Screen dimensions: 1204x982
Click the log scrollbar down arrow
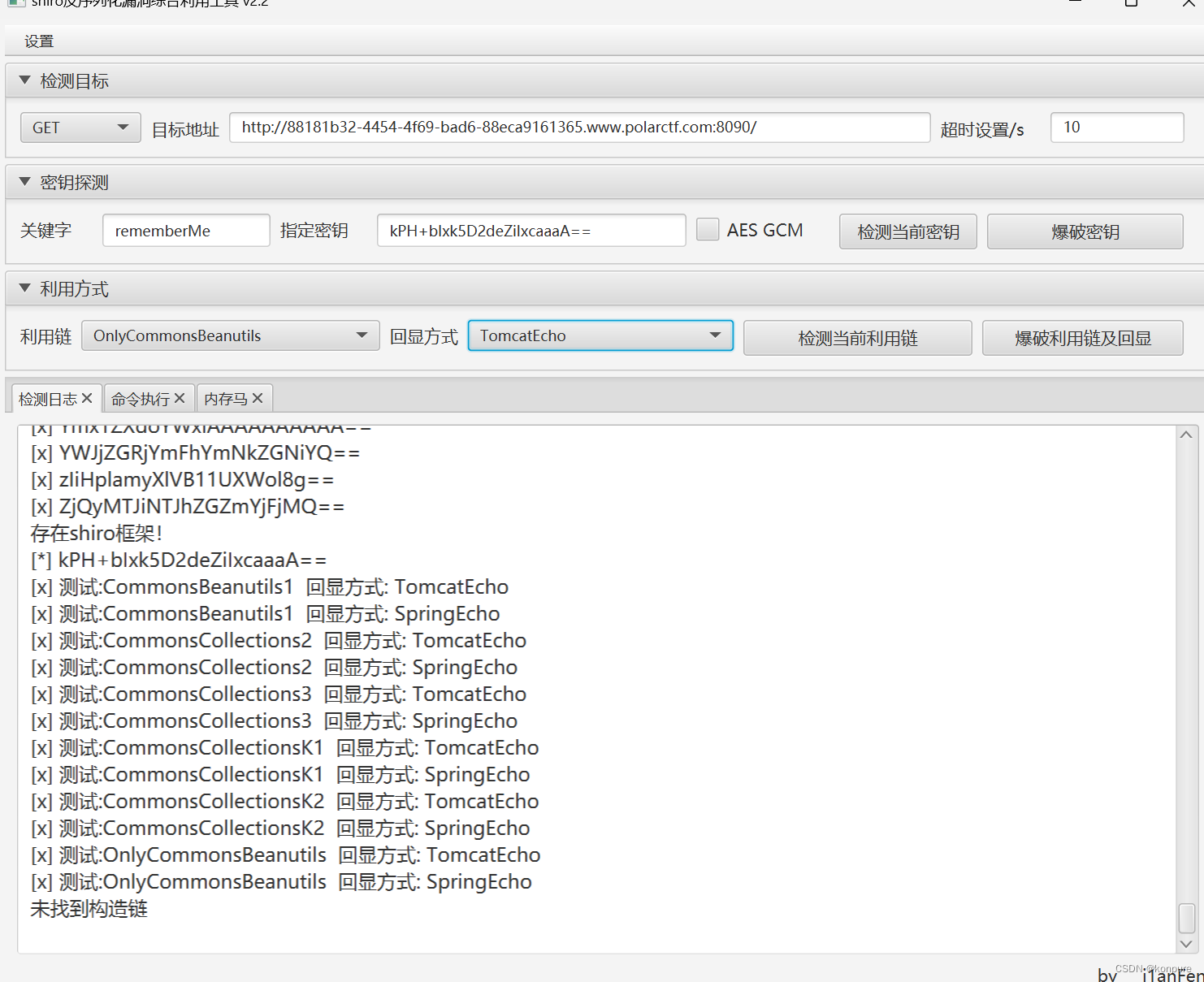1186,944
